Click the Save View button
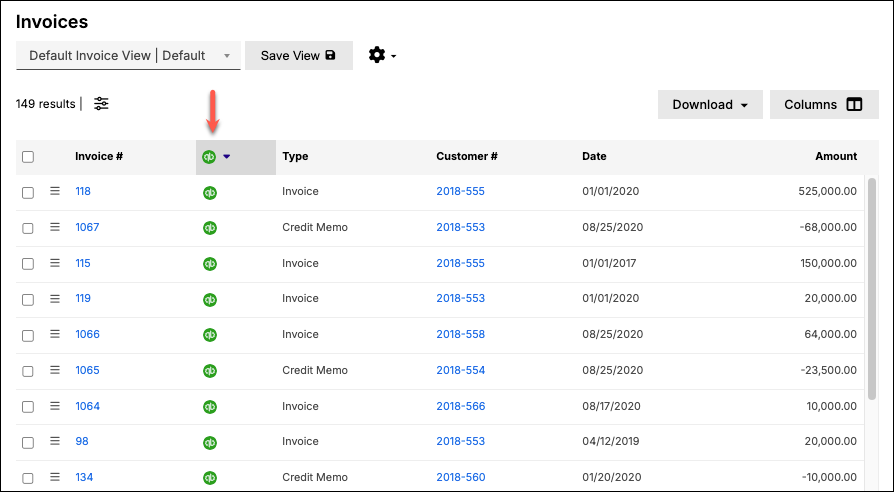This screenshot has width=894, height=492. point(299,55)
